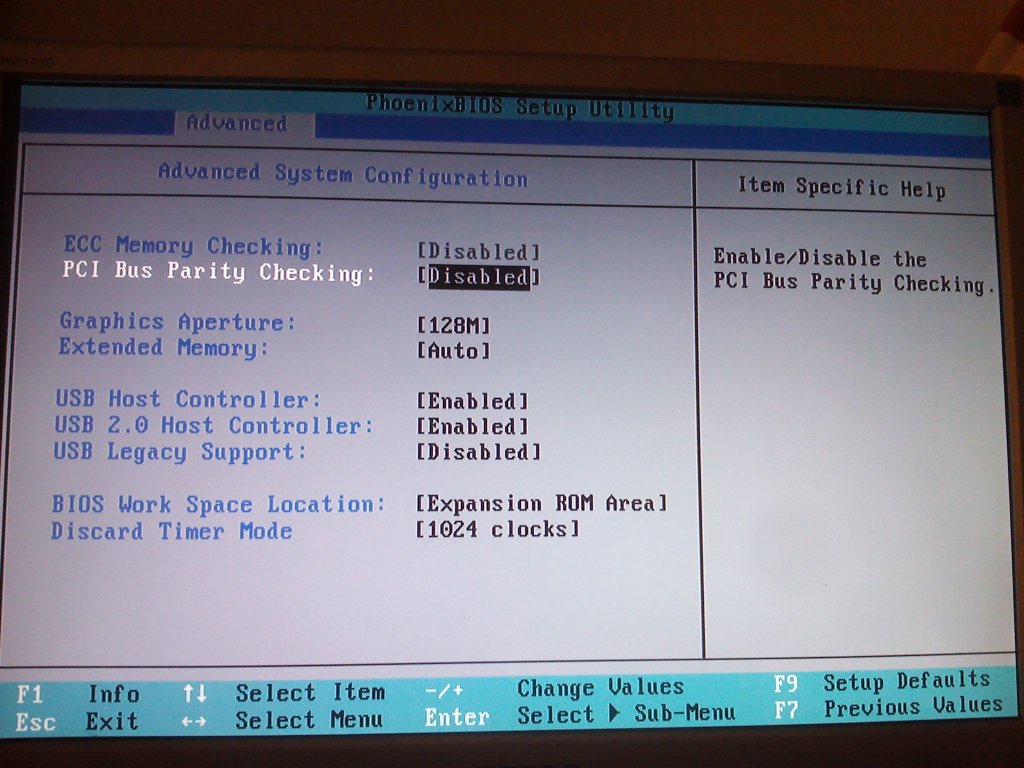Select the USB 2.0 Host Controller label
This screenshot has width=1024, height=768.
214,425
